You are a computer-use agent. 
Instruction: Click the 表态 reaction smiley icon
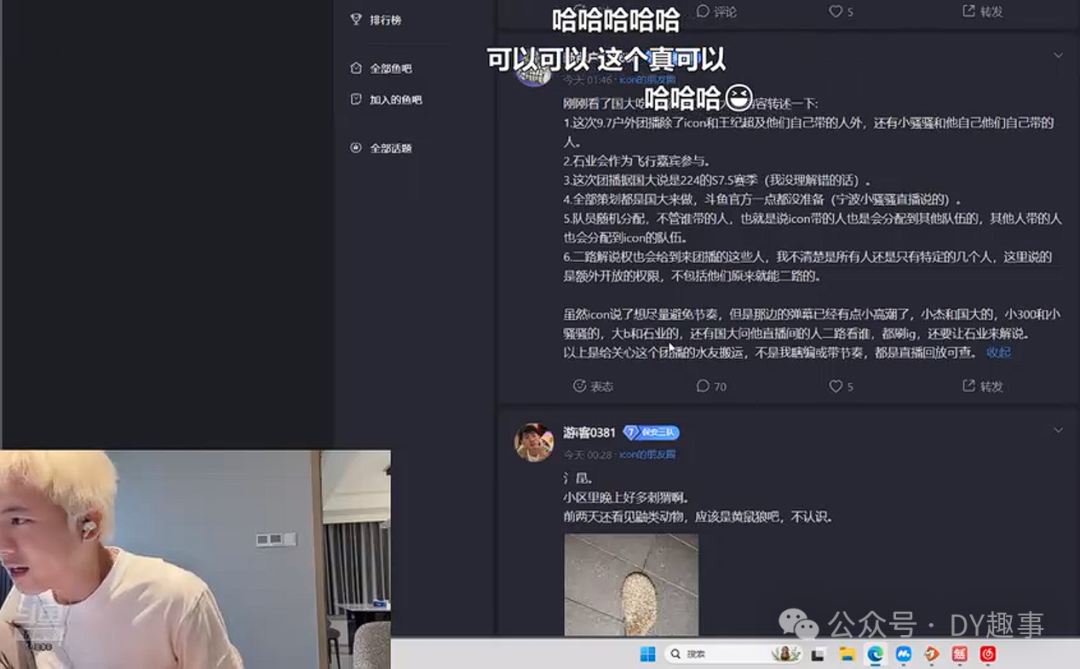point(579,386)
